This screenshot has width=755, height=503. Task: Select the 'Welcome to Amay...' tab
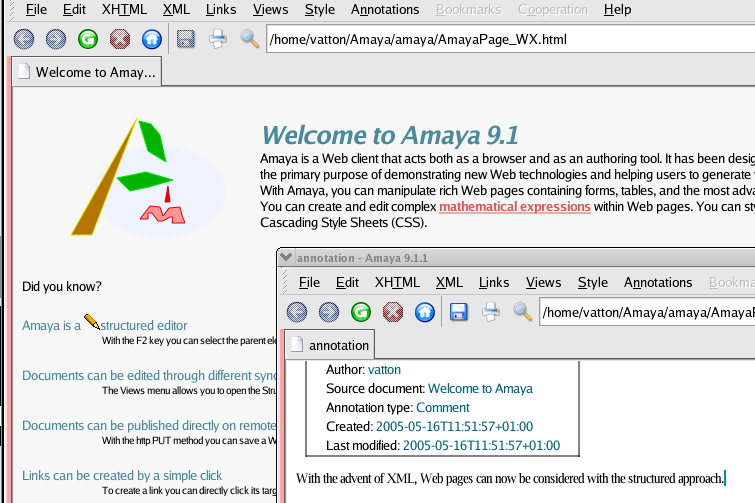87,72
